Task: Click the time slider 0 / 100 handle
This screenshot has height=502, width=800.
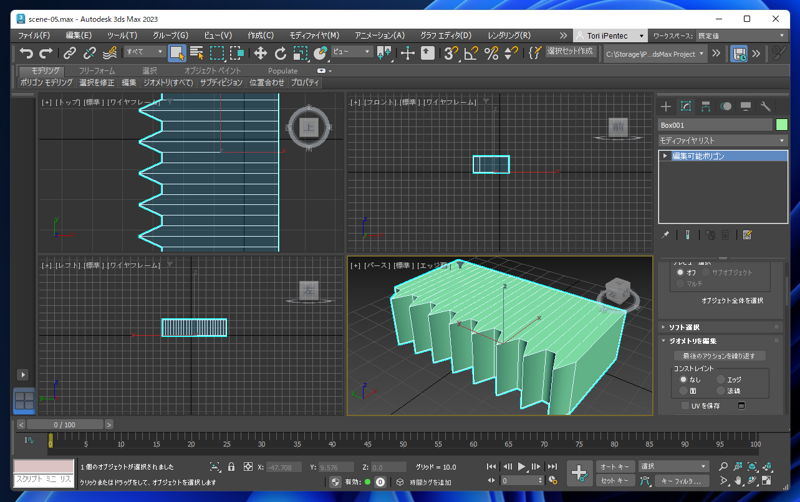Action: (64, 424)
